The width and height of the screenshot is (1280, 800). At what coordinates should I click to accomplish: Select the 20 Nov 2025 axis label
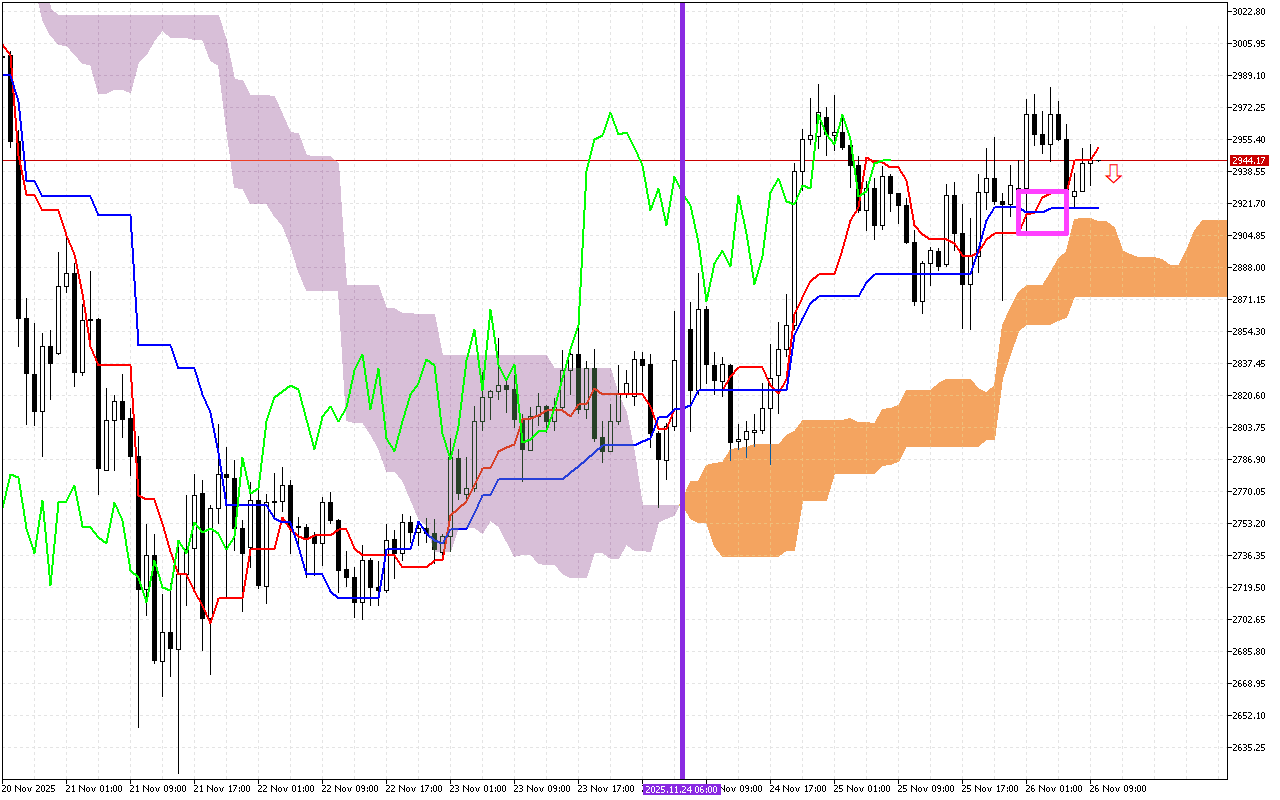point(30,789)
